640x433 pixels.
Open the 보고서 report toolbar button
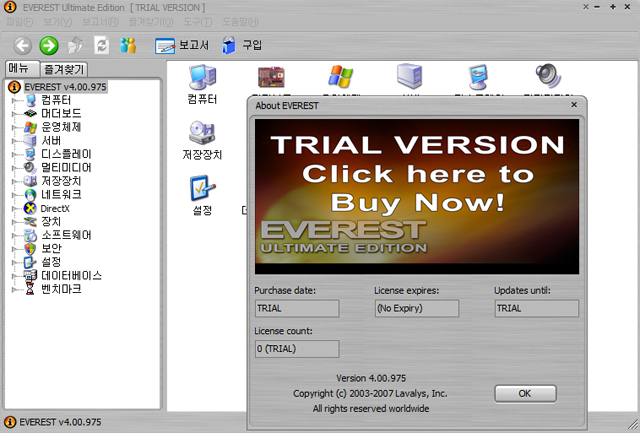(x=182, y=45)
